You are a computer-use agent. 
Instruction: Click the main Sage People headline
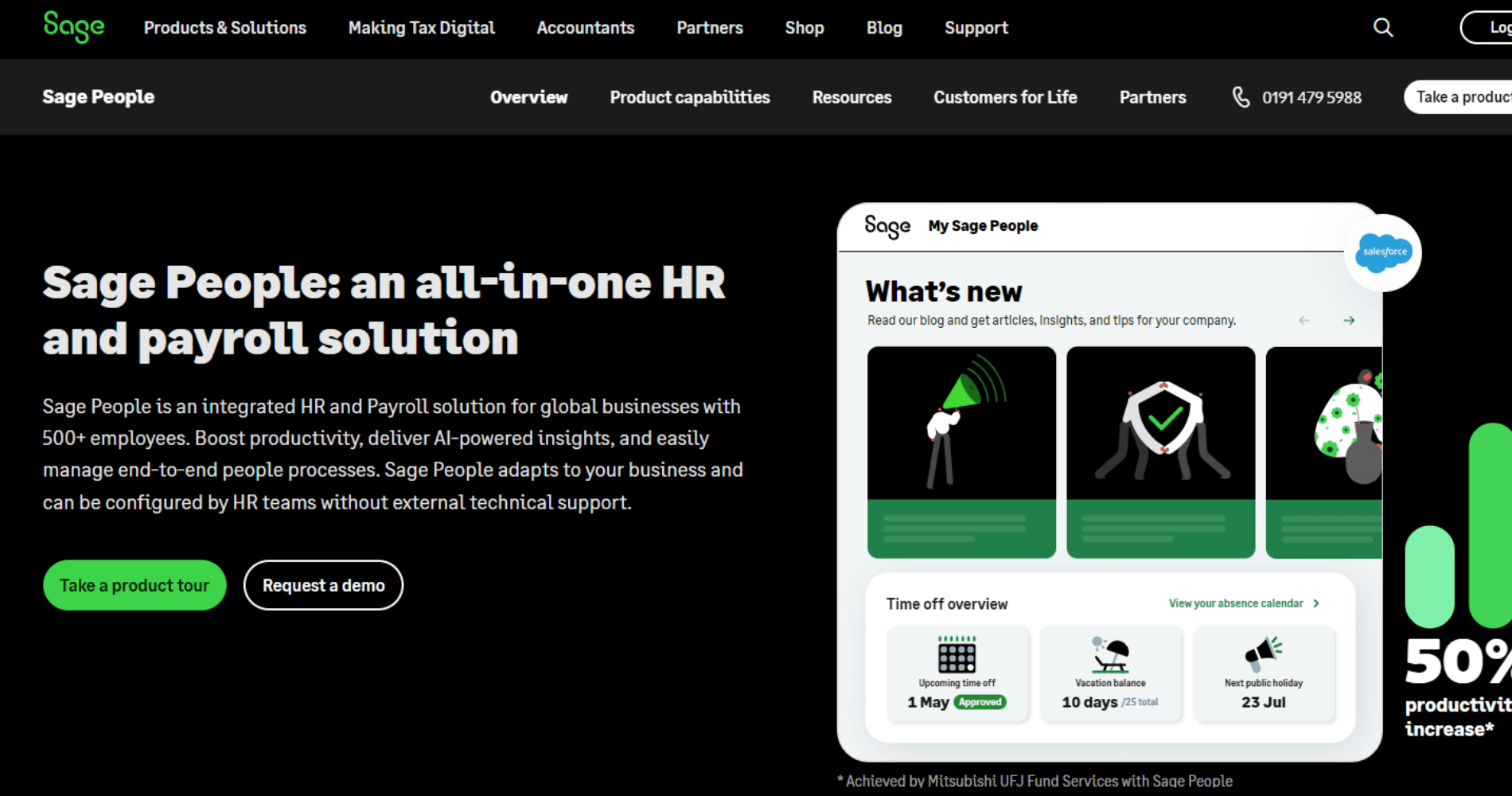coord(384,310)
